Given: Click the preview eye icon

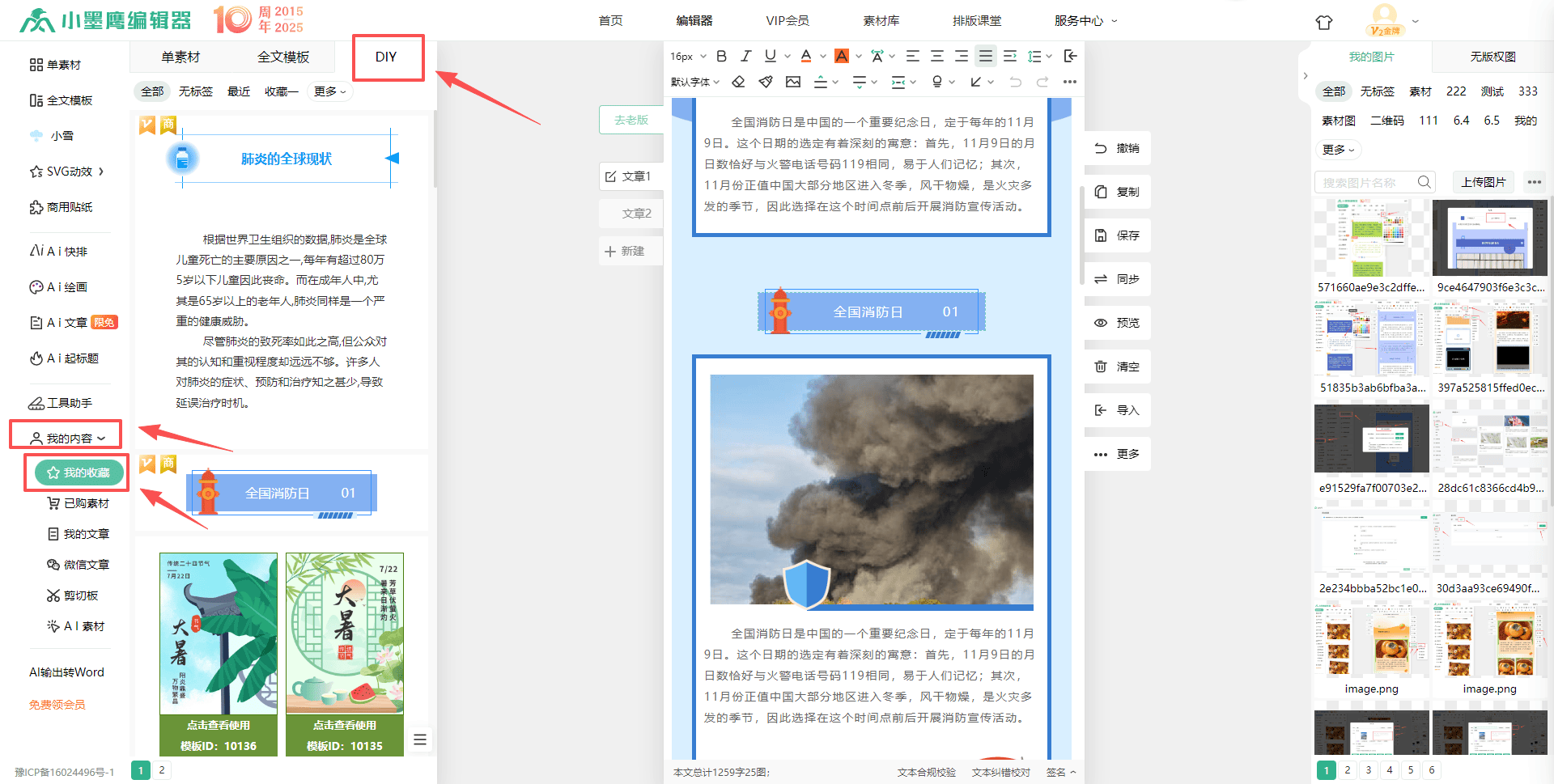Looking at the screenshot, I should (x=1101, y=323).
